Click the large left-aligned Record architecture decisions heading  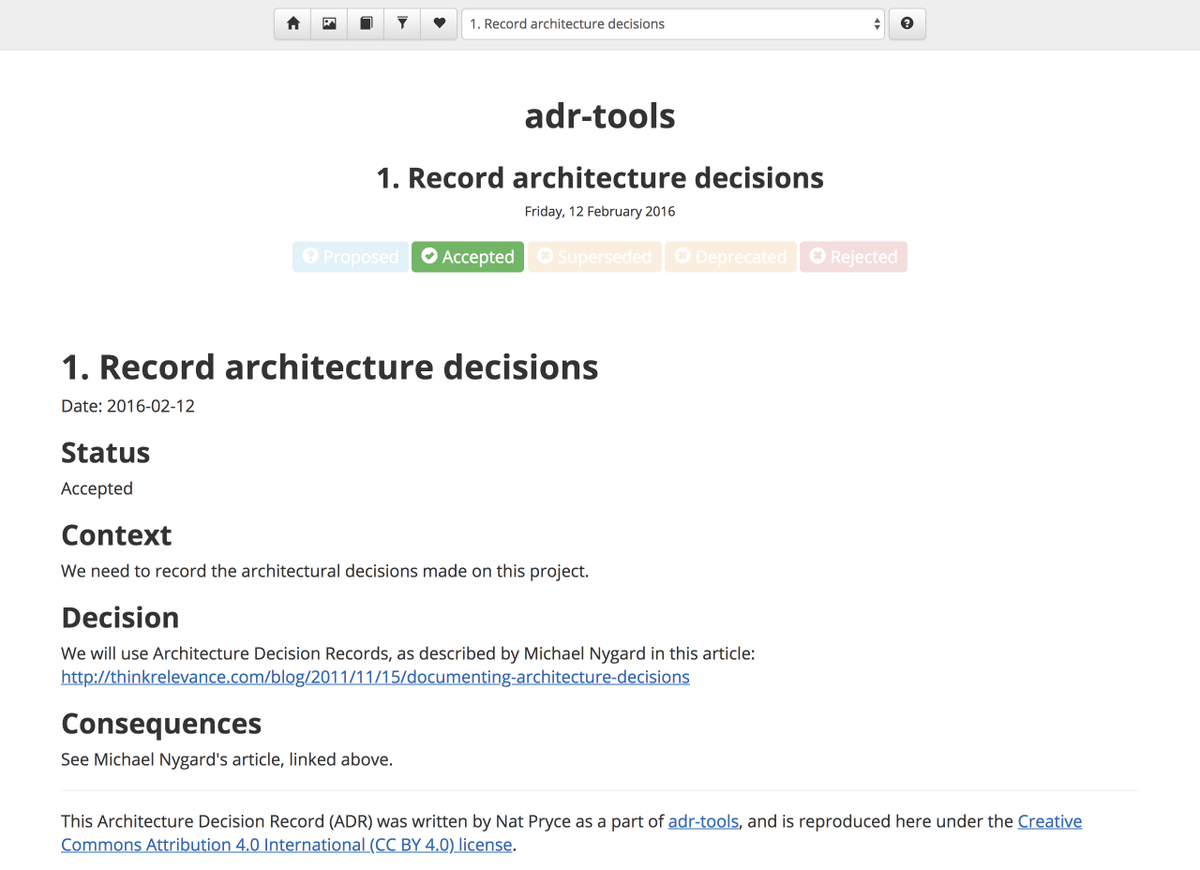[330, 367]
